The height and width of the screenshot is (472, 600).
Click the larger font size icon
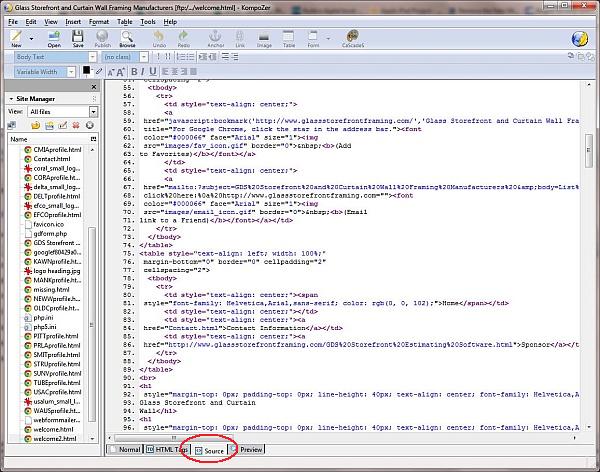[121, 72]
